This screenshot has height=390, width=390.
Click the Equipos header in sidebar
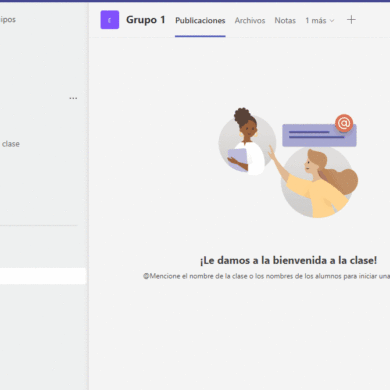[x=8, y=19]
